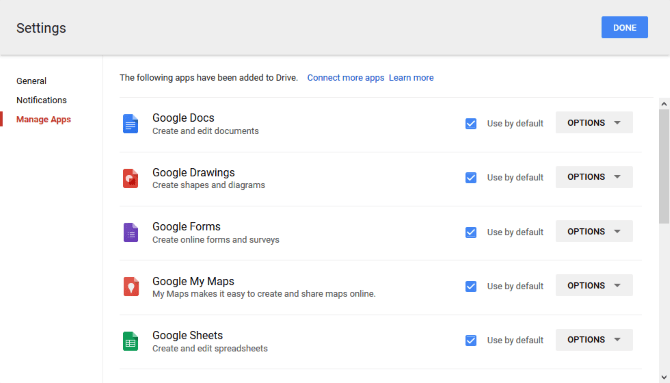Uncheck Use by default for Google Drawings
This screenshot has width=670, height=383.
pos(470,177)
